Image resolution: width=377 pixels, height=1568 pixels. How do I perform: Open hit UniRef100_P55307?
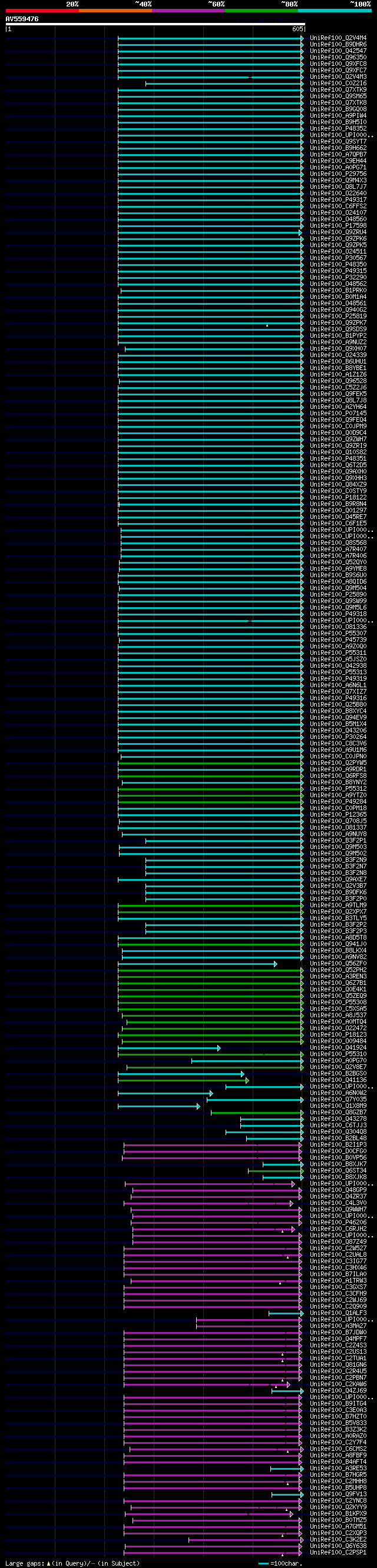click(x=338, y=633)
